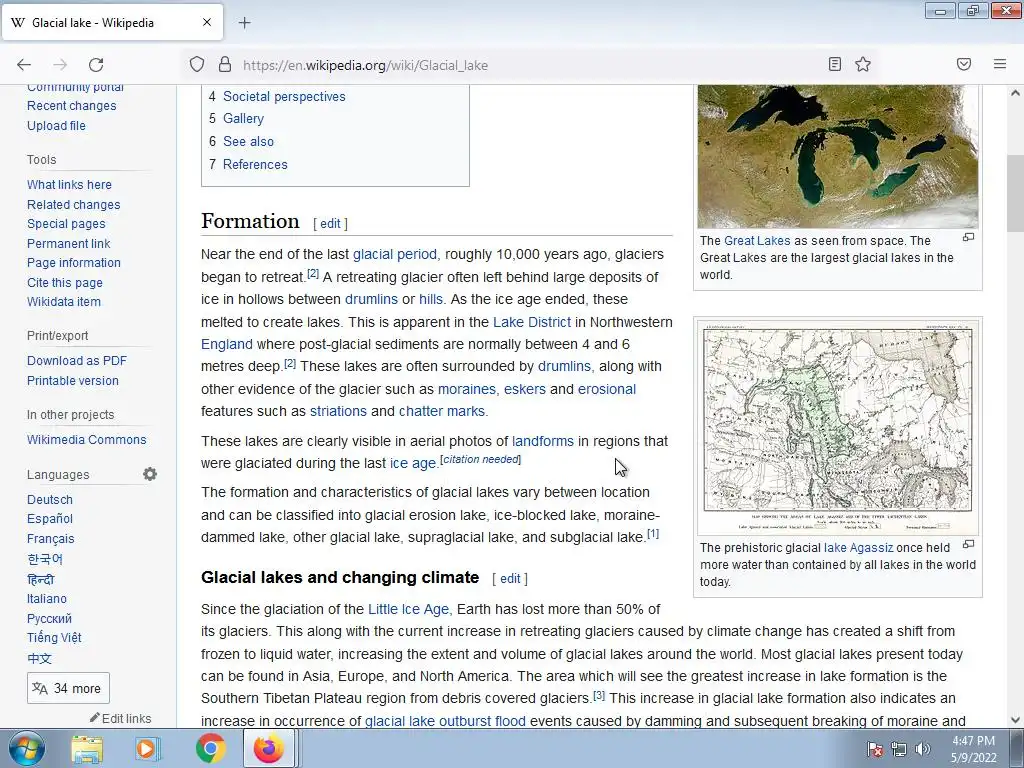Click Cite this page
This screenshot has height=768, width=1024.
[65, 283]
